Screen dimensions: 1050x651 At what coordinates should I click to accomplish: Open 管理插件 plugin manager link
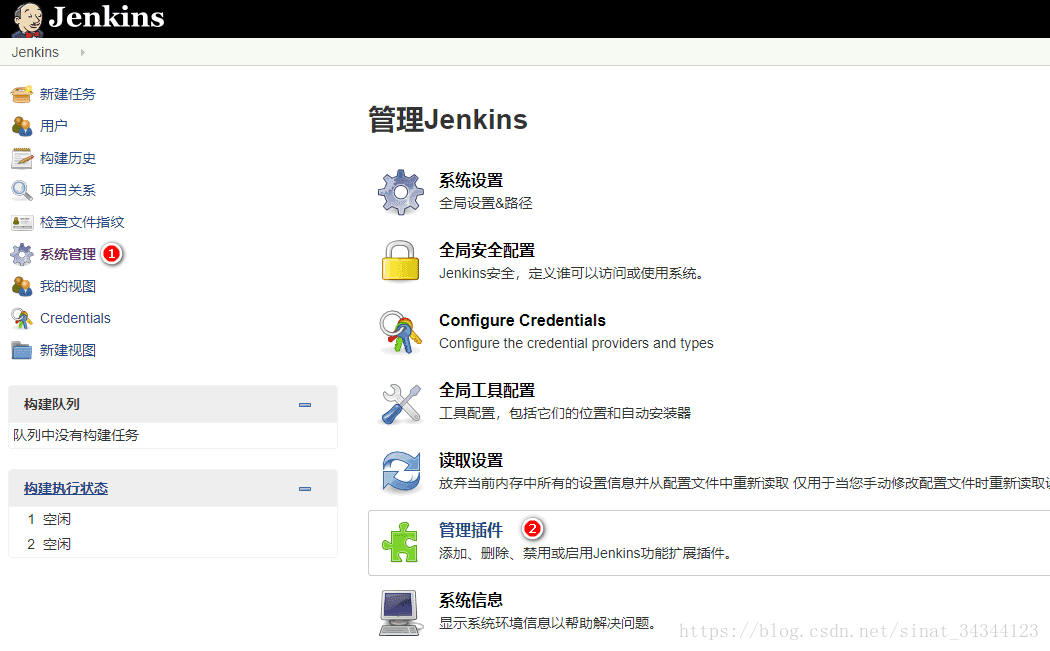pyautogui.click(x=471, y=530)
